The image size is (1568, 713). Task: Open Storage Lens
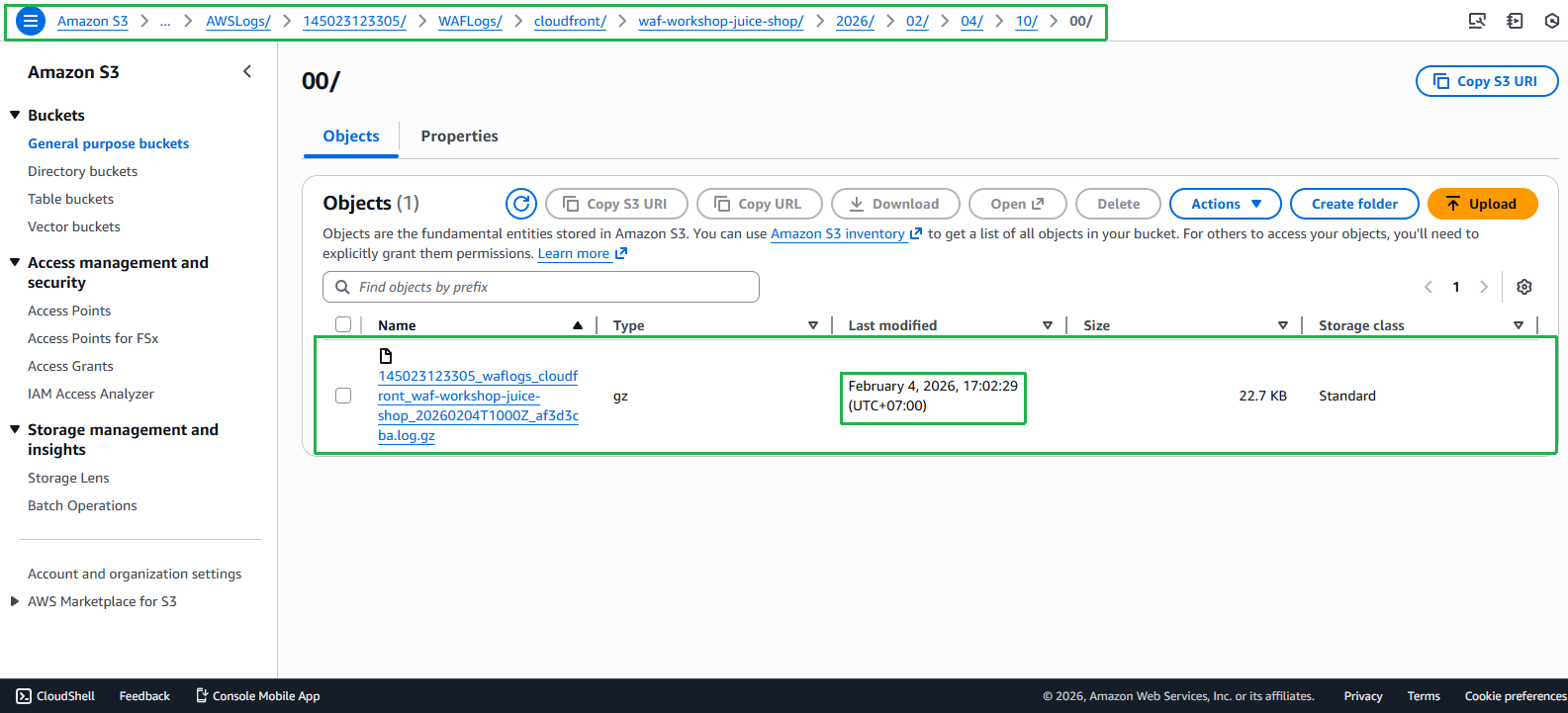(68, 478)
